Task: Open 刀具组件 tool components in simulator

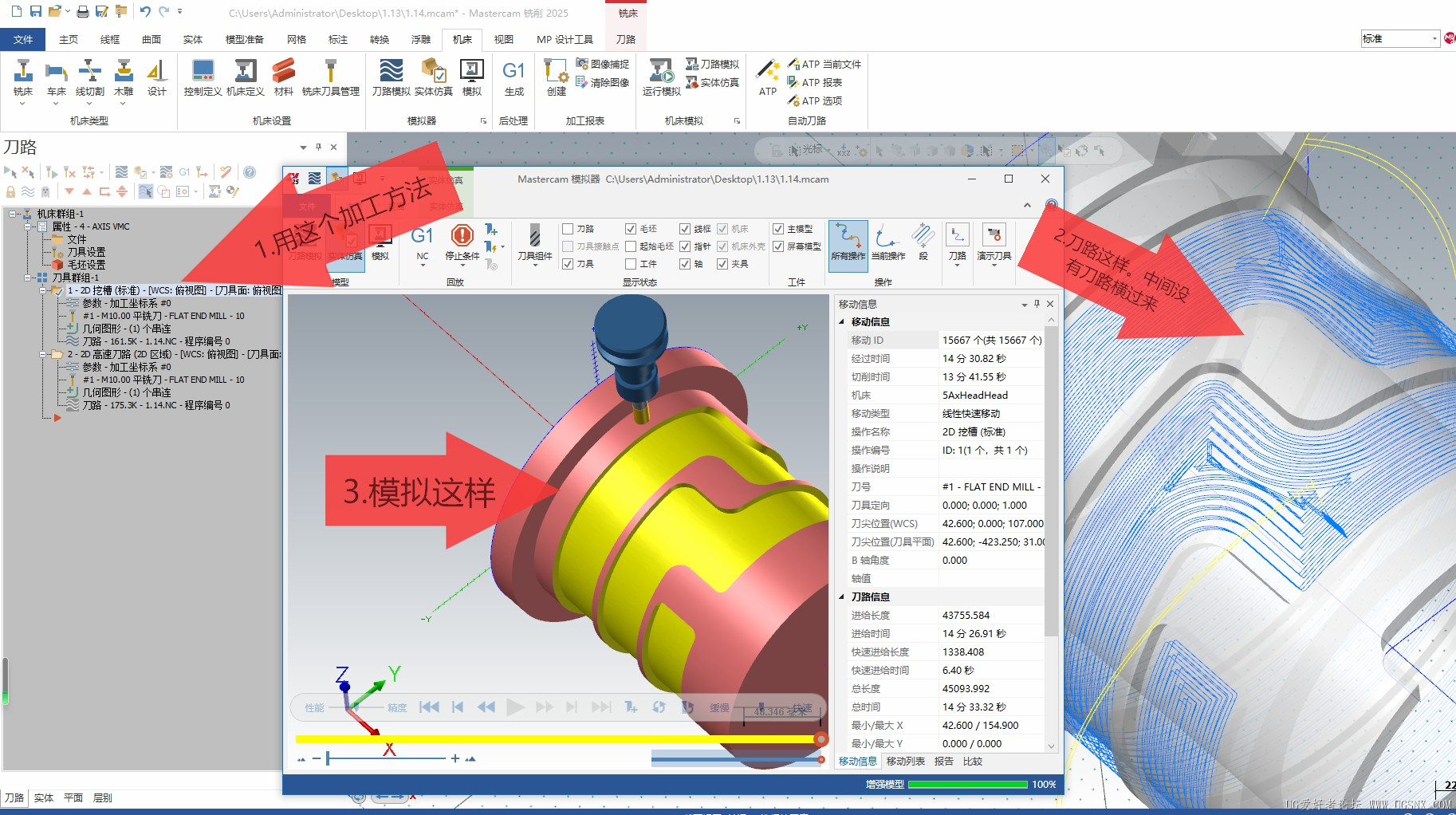Action: click(x=535, y=243)
